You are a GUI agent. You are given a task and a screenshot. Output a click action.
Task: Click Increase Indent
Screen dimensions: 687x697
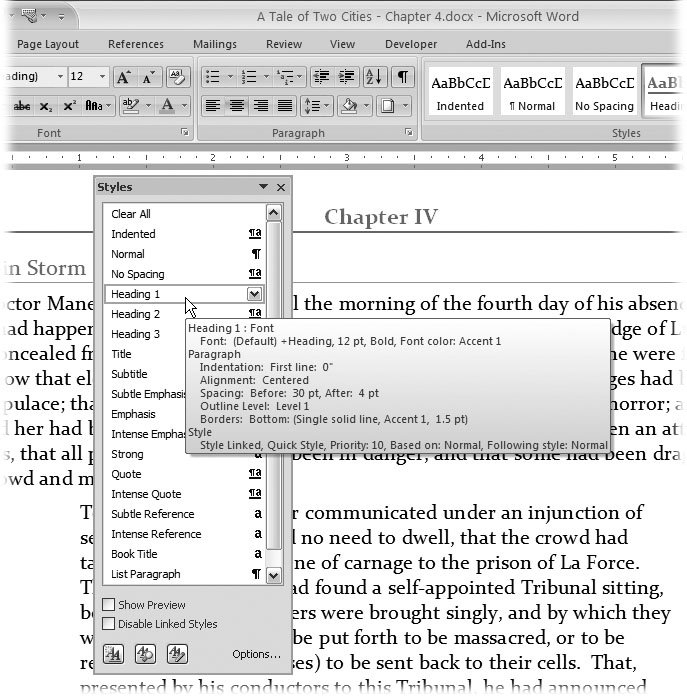coord(346,77)
